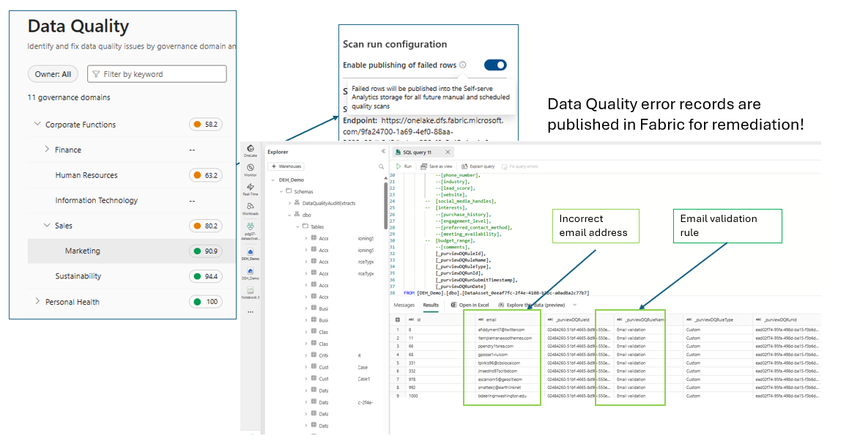Open OneLake from the Fabric sidebar
The height and width of the screenshot is (447, 860).
(250, 151)
